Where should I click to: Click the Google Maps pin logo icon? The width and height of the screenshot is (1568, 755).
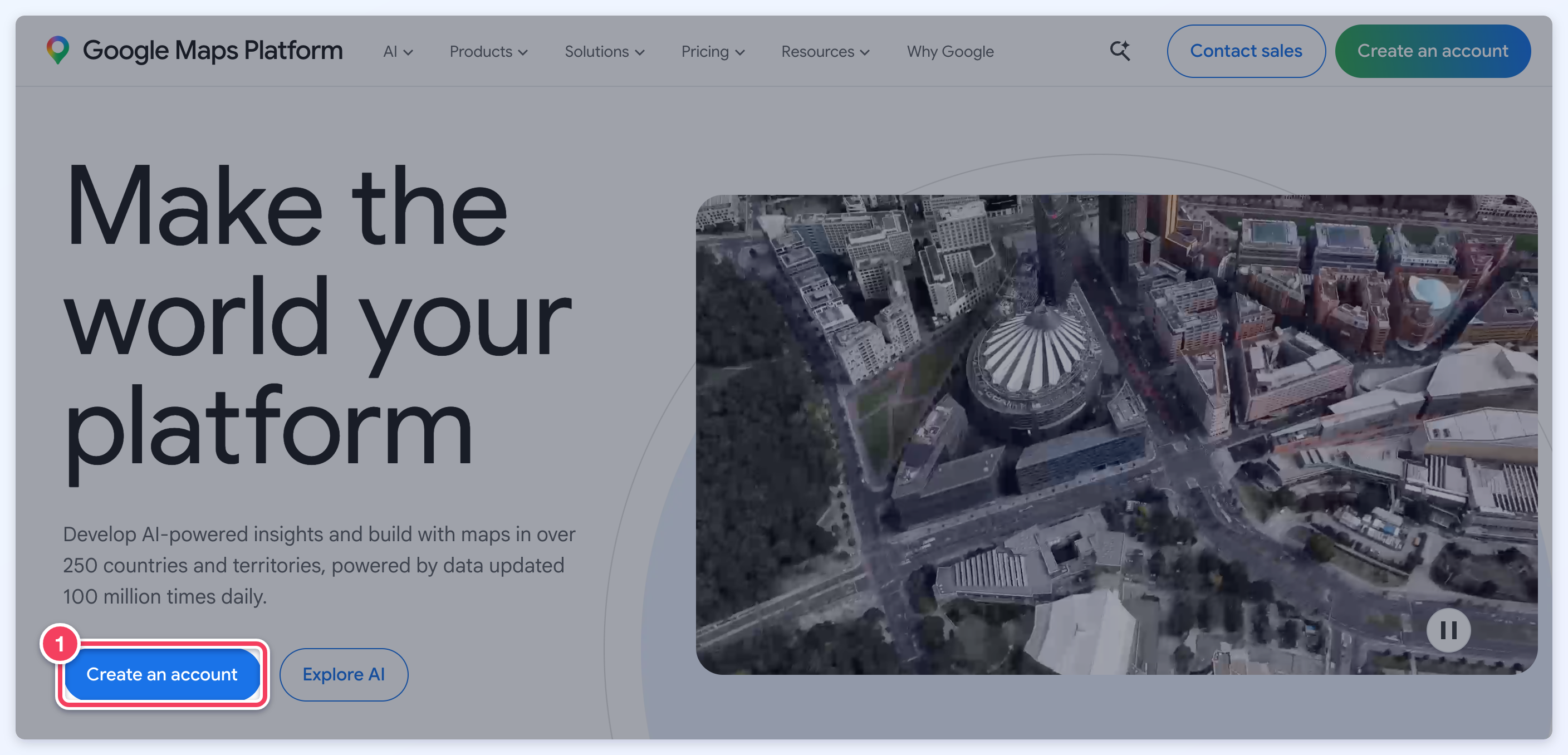click(58, 51)
